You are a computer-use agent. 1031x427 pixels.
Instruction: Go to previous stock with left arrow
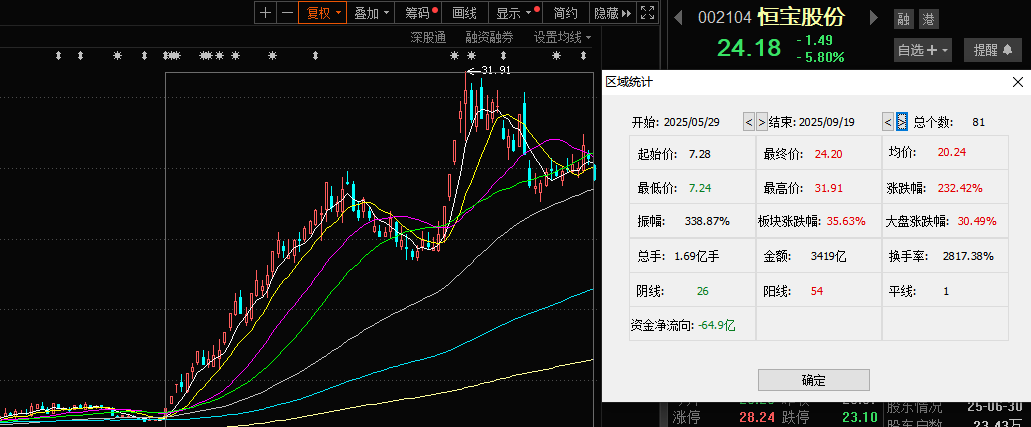coord(677,18)
